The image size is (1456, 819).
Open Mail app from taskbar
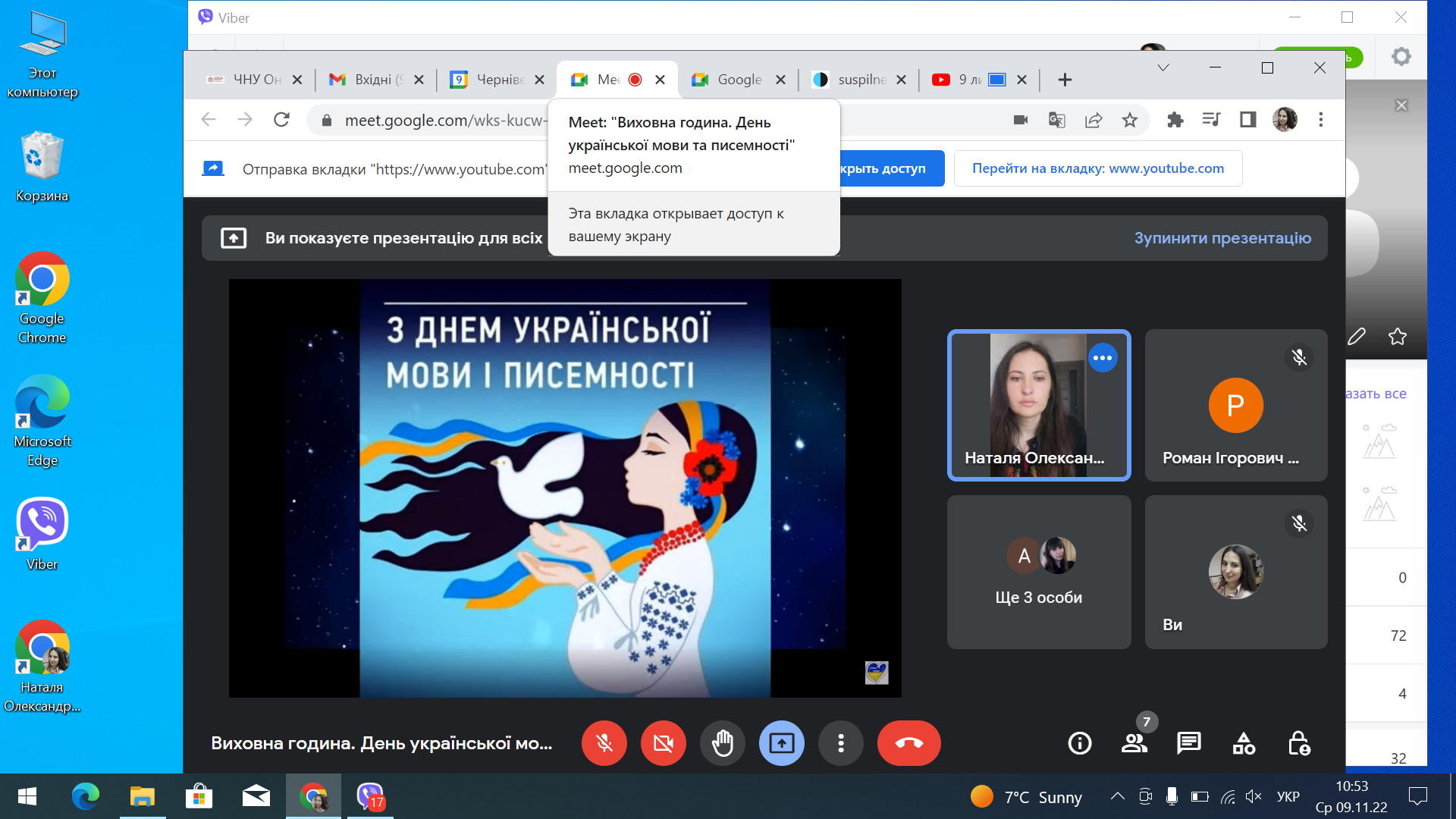pyautogui.click(x=256, y=796)
